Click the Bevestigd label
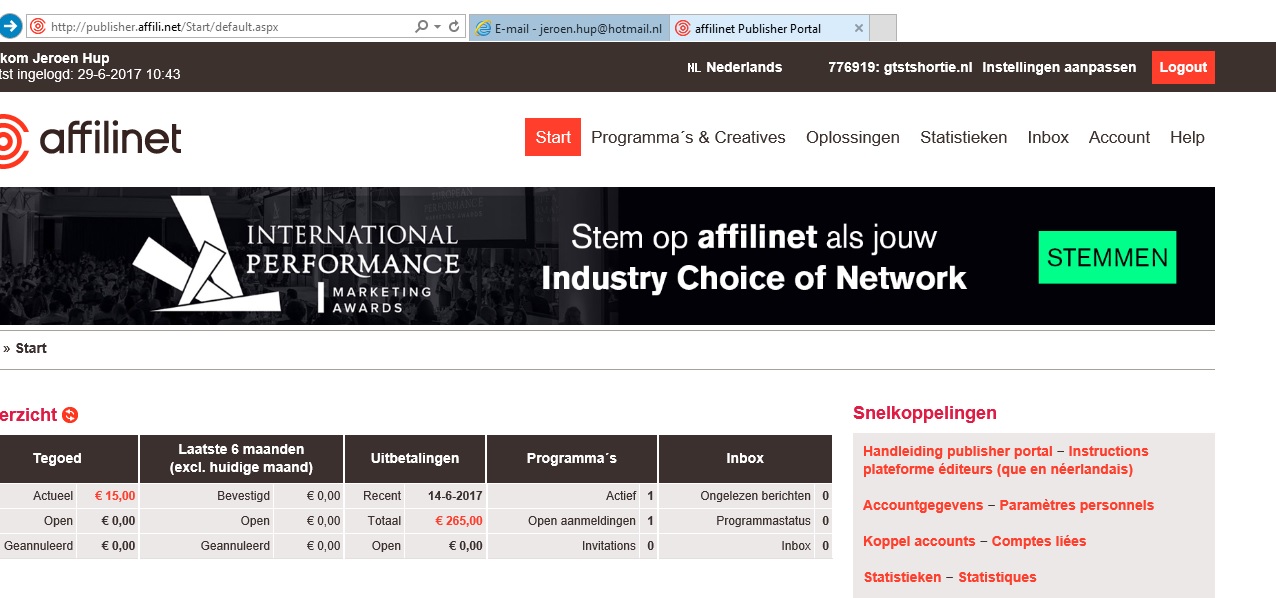1276x598 pixels. click(243, 495)
